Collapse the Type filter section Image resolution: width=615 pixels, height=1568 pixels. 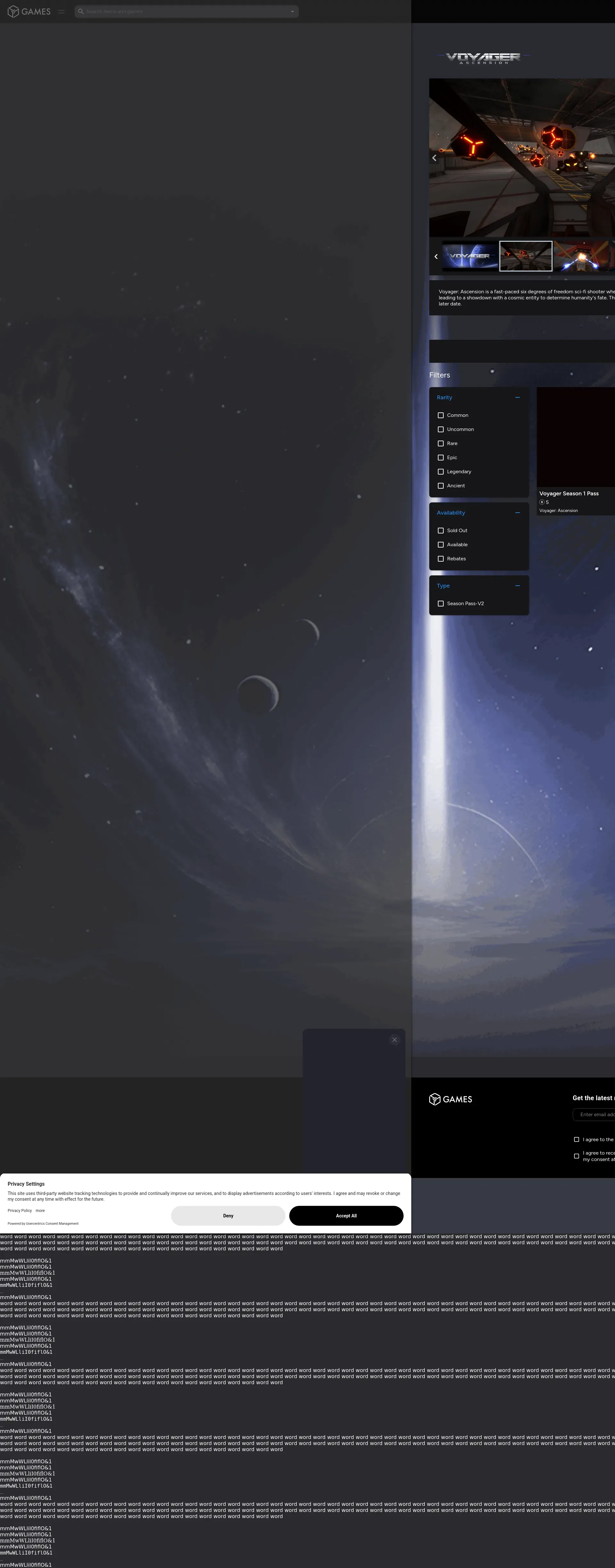point(518,586)
